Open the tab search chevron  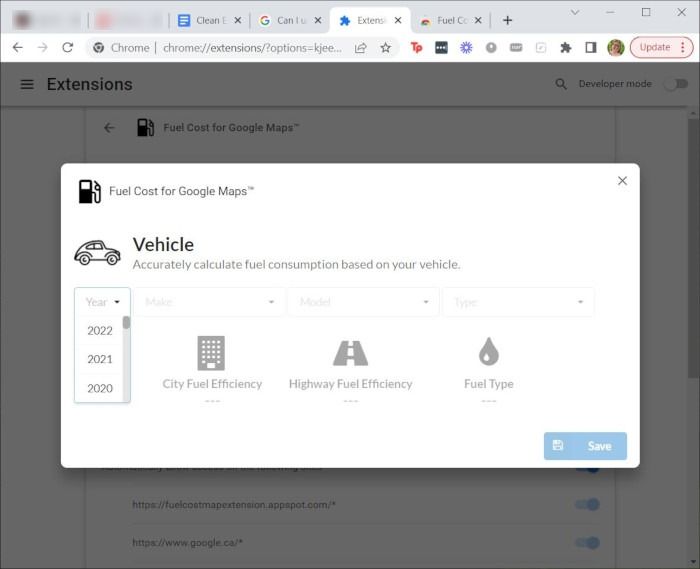pyautogui.click(x=575, y=12)
